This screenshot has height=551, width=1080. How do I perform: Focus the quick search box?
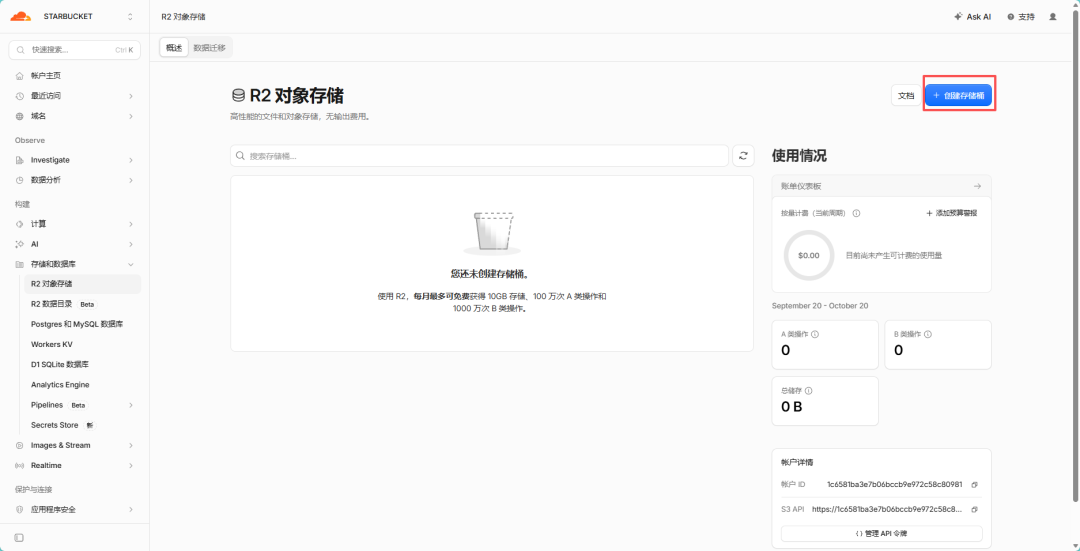point(74,50)
